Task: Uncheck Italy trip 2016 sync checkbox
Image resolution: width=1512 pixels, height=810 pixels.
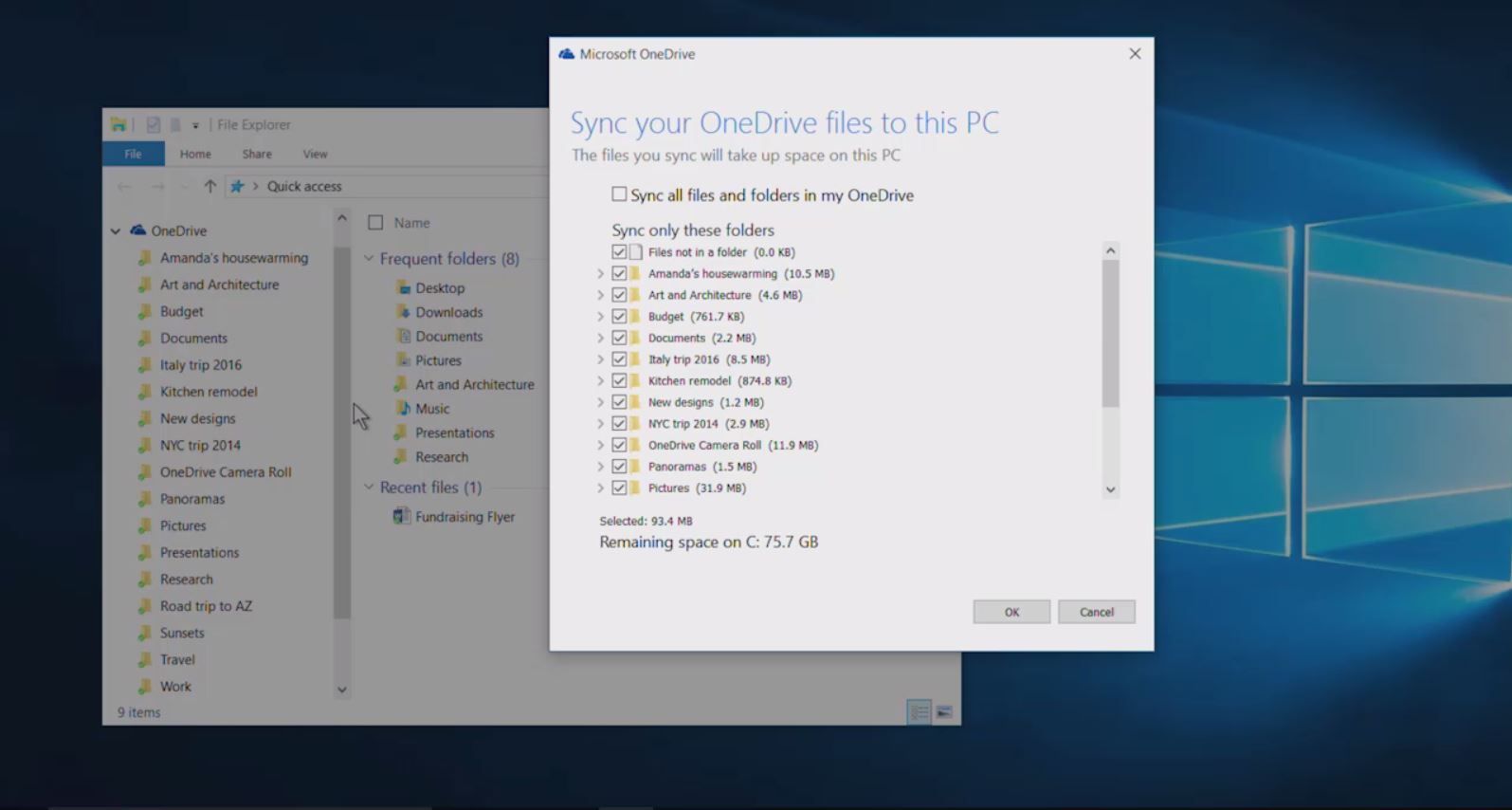Action: (619, 359)
